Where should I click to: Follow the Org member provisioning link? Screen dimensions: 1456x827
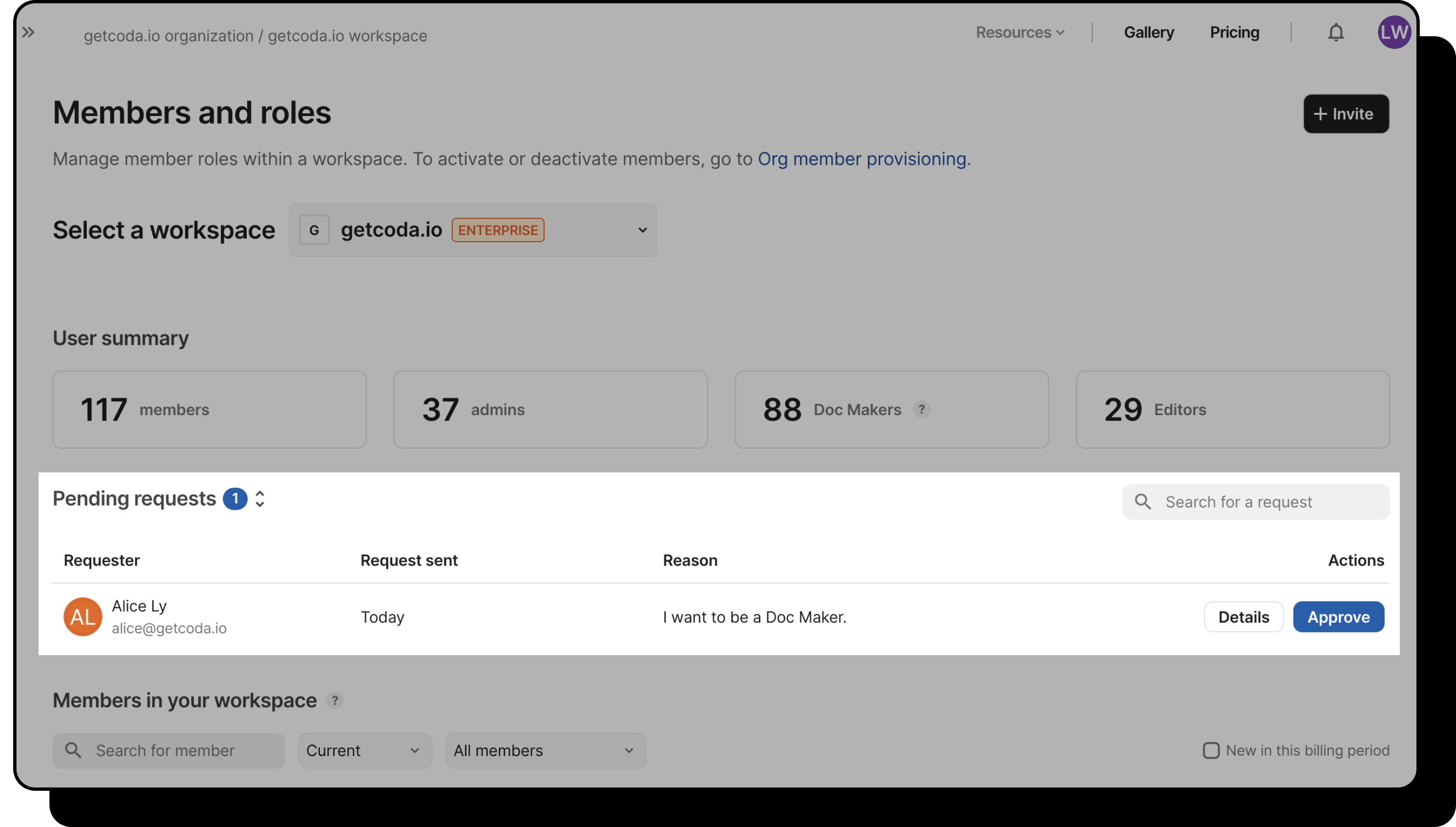[862, 159]
